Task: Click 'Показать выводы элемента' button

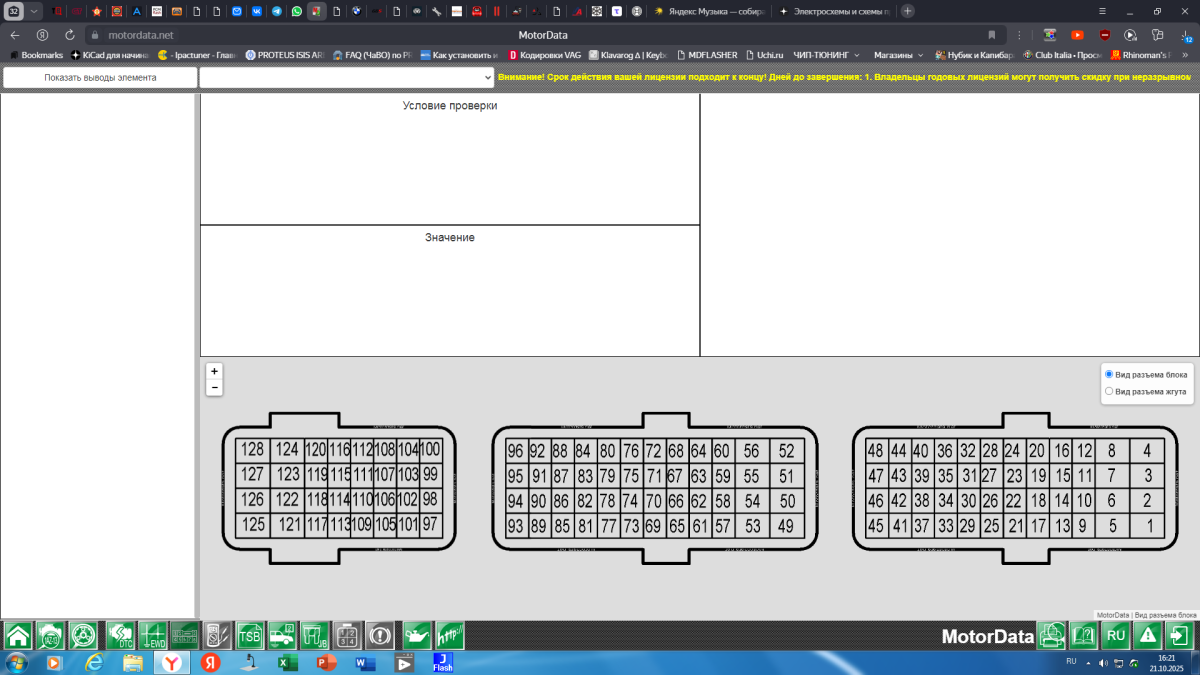Action: point(100,77)
